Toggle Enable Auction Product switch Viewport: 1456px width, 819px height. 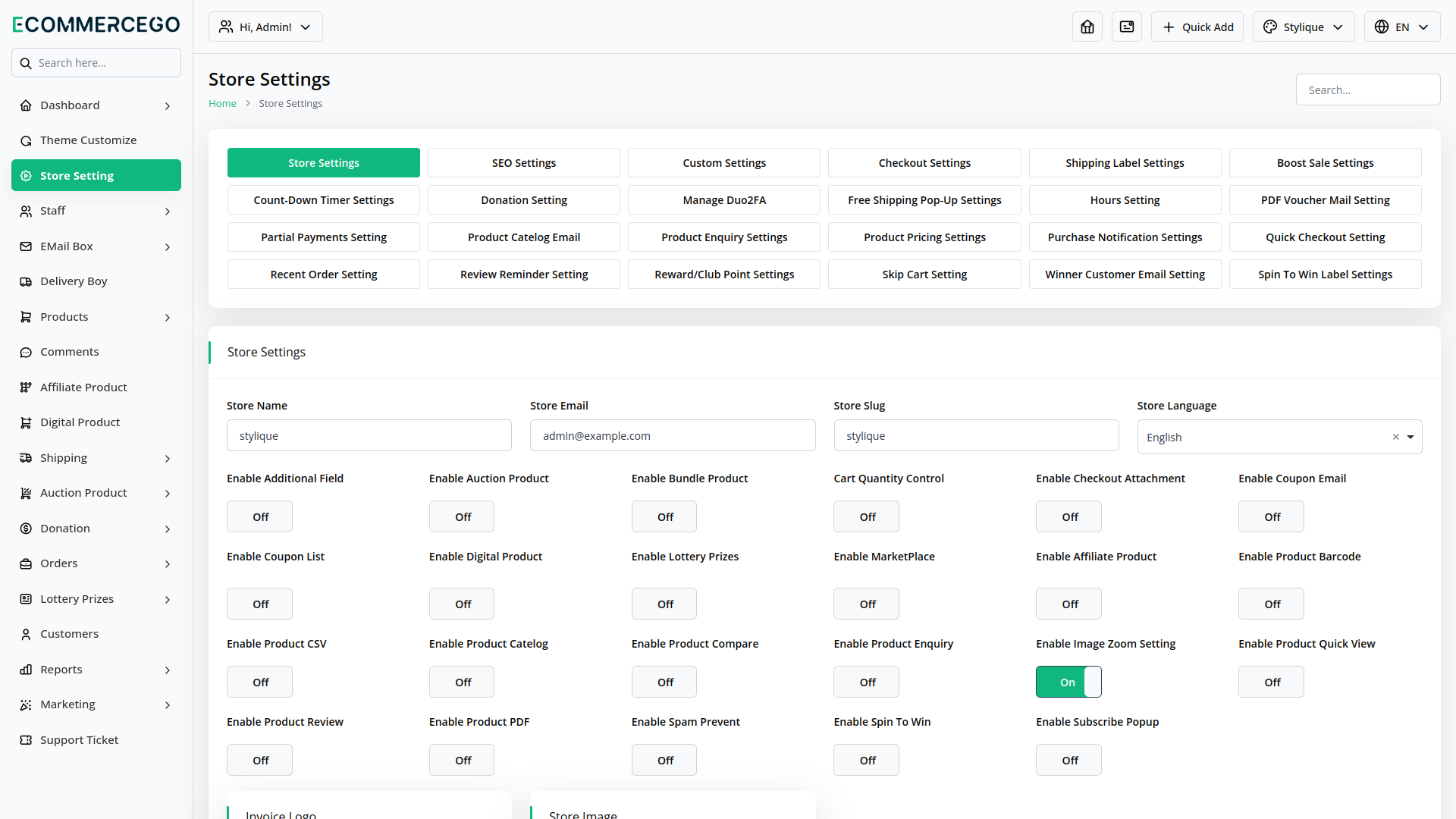click(x=462, y=516)
